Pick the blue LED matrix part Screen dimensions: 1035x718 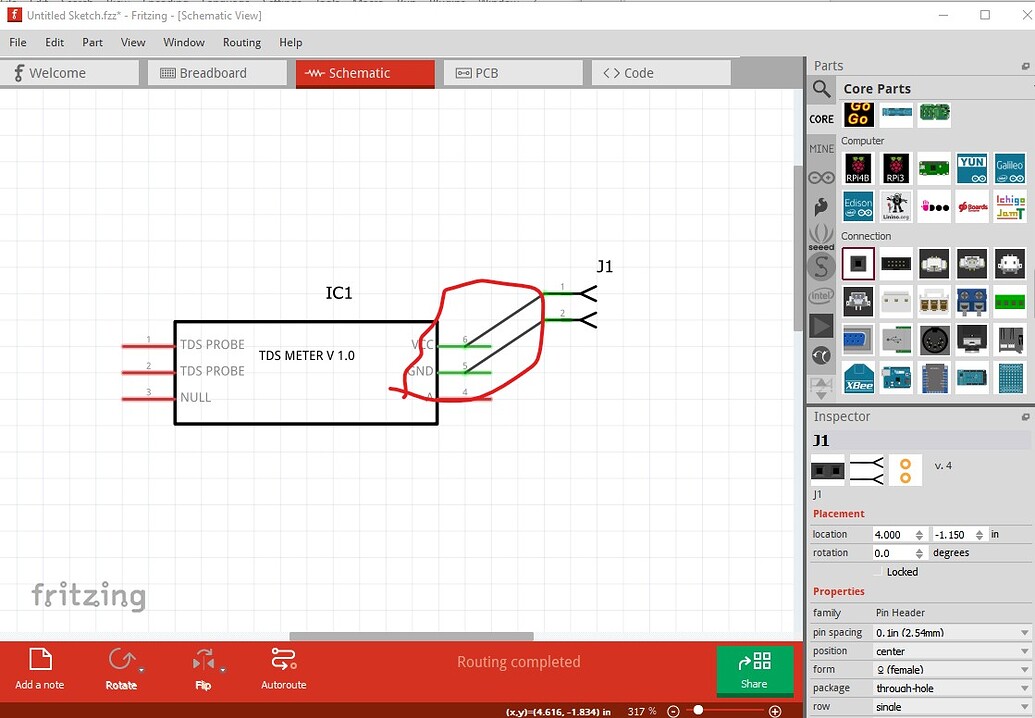point(1009,377)
